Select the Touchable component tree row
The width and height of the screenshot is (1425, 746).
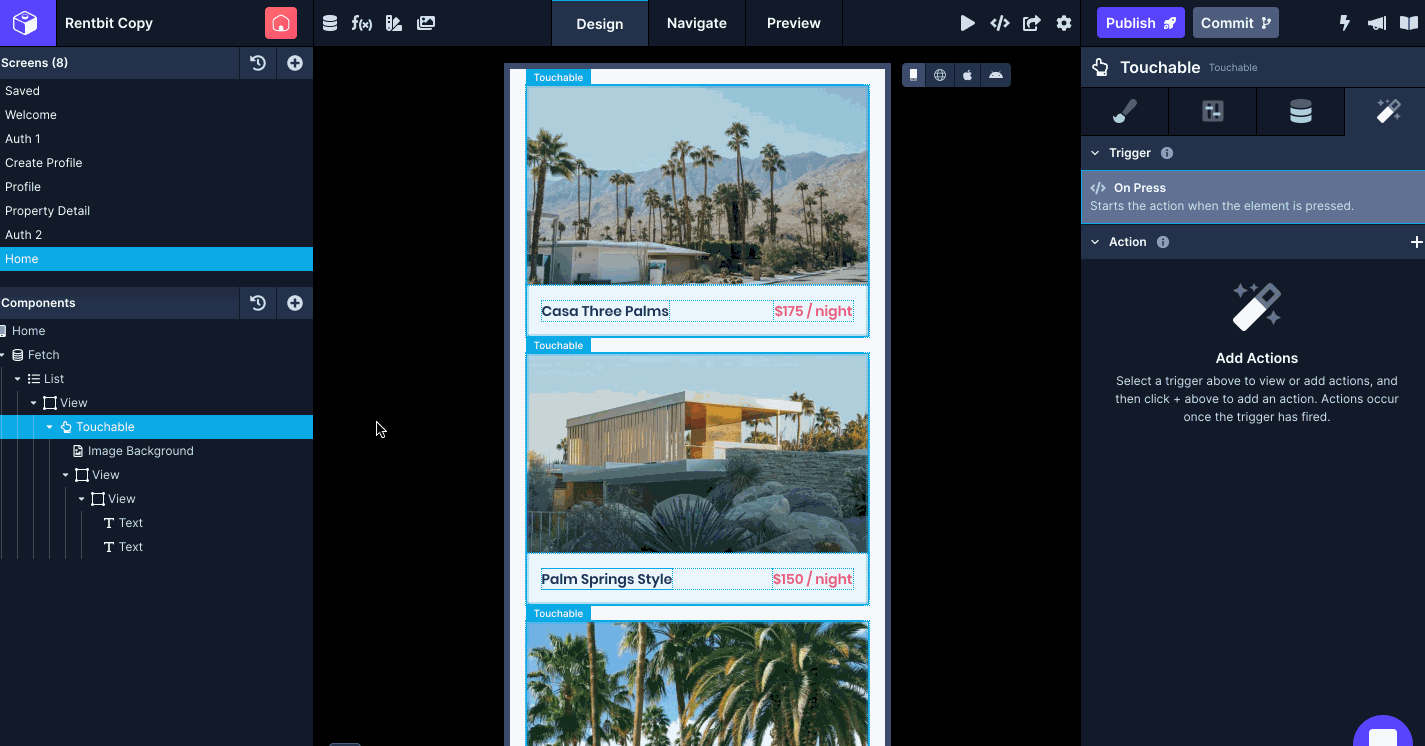[x=156, y=427]
